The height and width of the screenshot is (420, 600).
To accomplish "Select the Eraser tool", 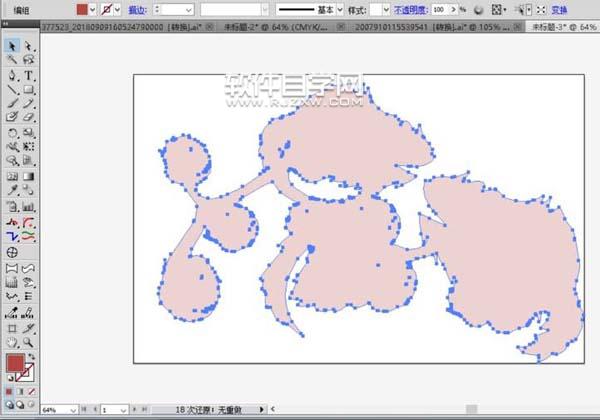I will click(x=28, y=117).
